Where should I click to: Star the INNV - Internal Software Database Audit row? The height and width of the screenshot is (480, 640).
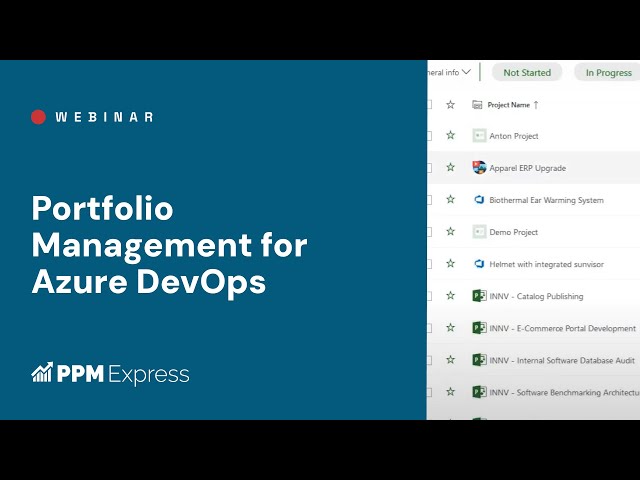coord(450,360)
